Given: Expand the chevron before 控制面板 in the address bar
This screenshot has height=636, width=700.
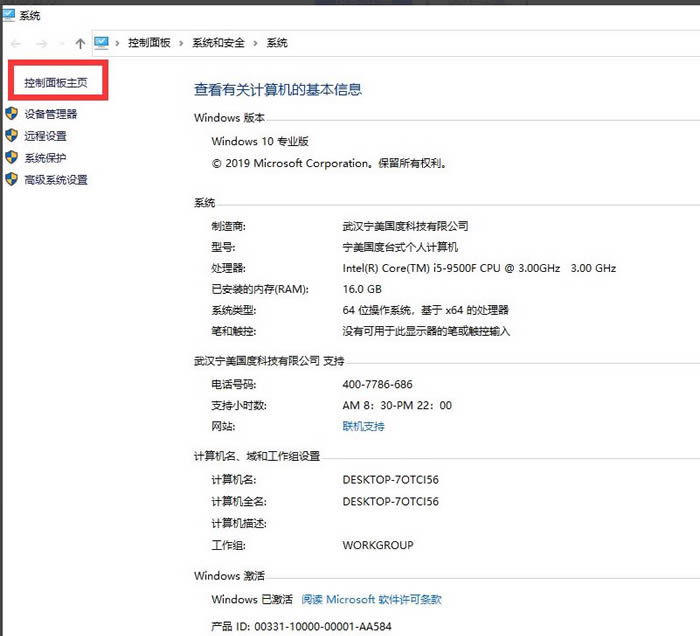Looking at the screenshot, I should [118, 43].
